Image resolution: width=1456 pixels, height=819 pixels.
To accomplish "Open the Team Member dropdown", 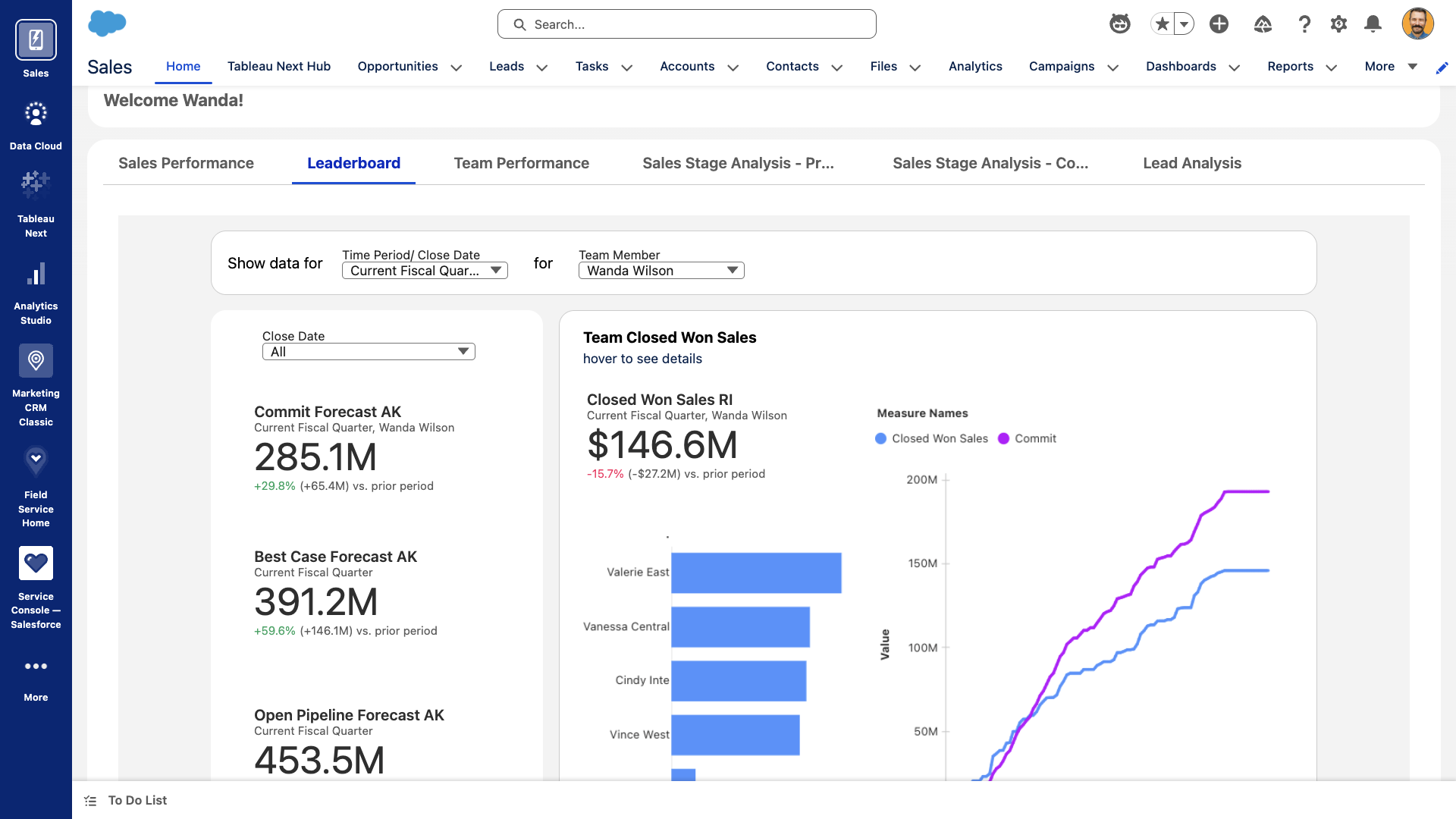I will click(661, 271).
